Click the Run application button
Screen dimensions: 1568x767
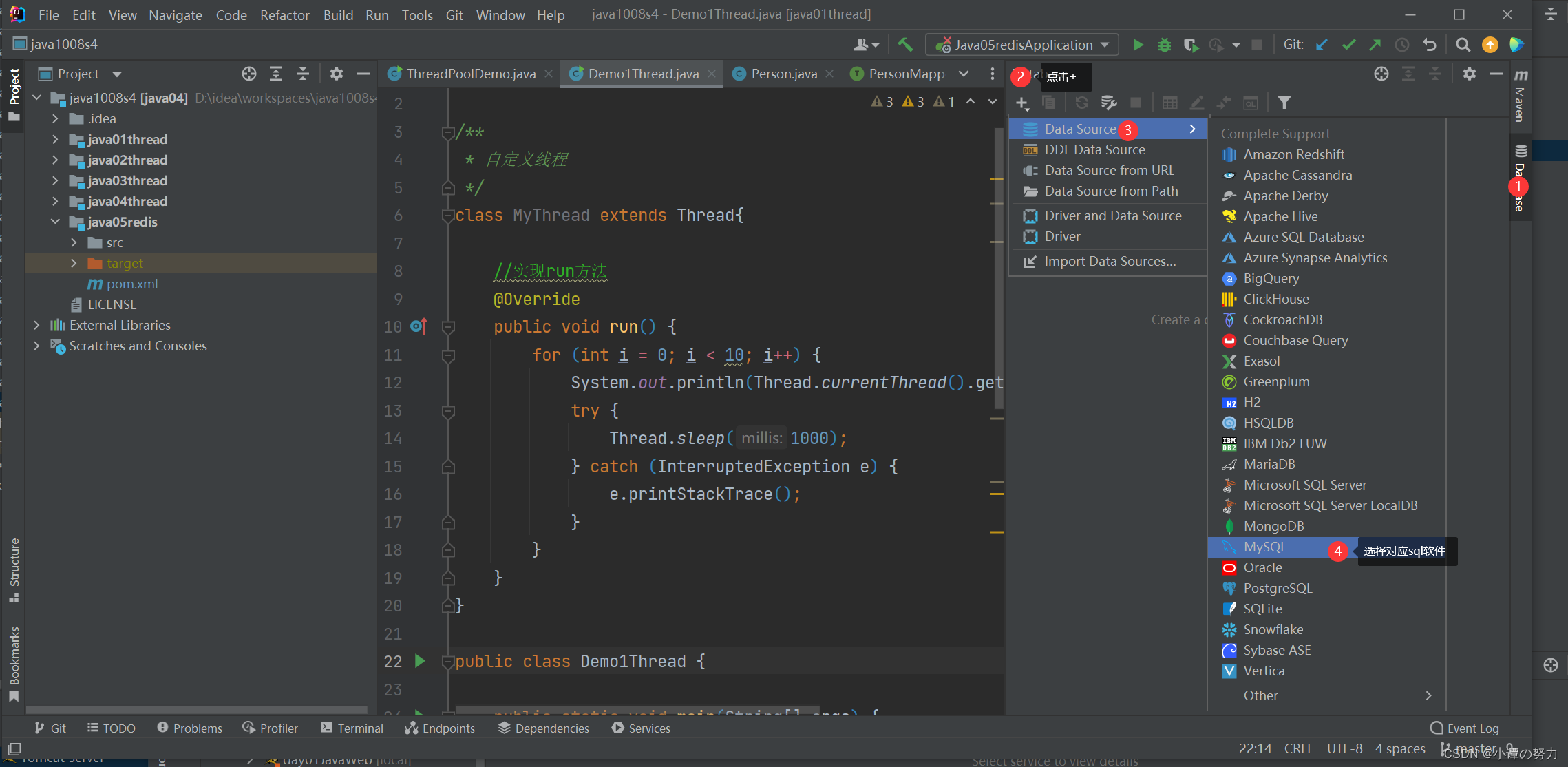1136,46
